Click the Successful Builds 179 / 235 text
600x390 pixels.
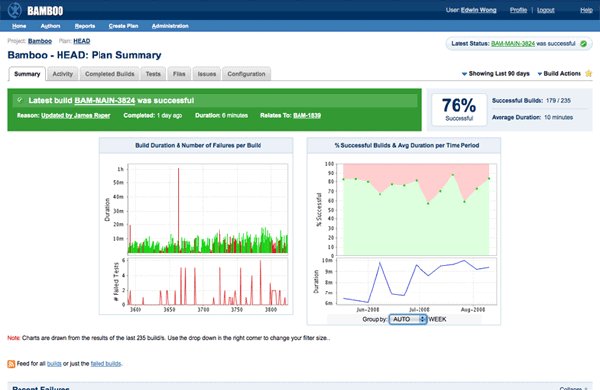pyautogui.click(x=531, y=101)
